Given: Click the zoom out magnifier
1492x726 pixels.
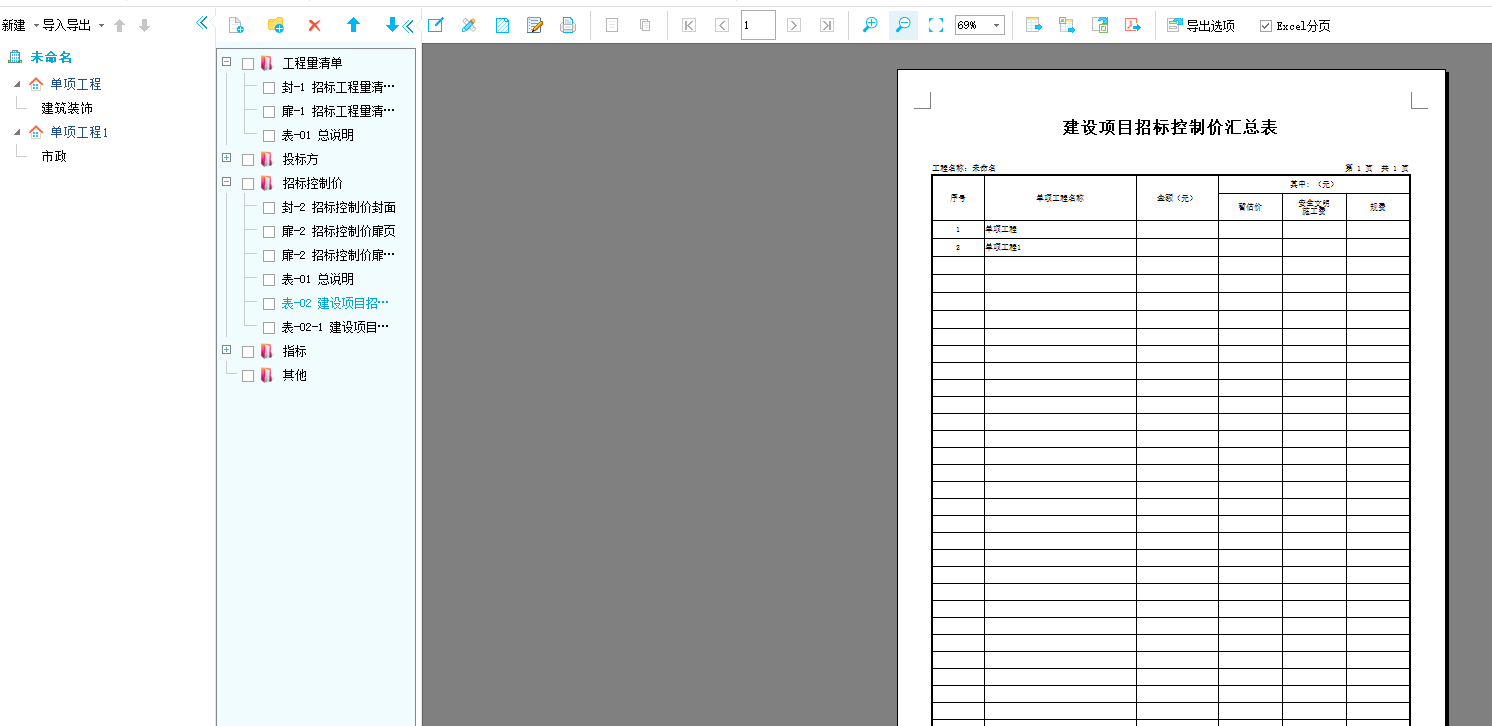Looking at the screenshot, I should (x=903, y=25).
